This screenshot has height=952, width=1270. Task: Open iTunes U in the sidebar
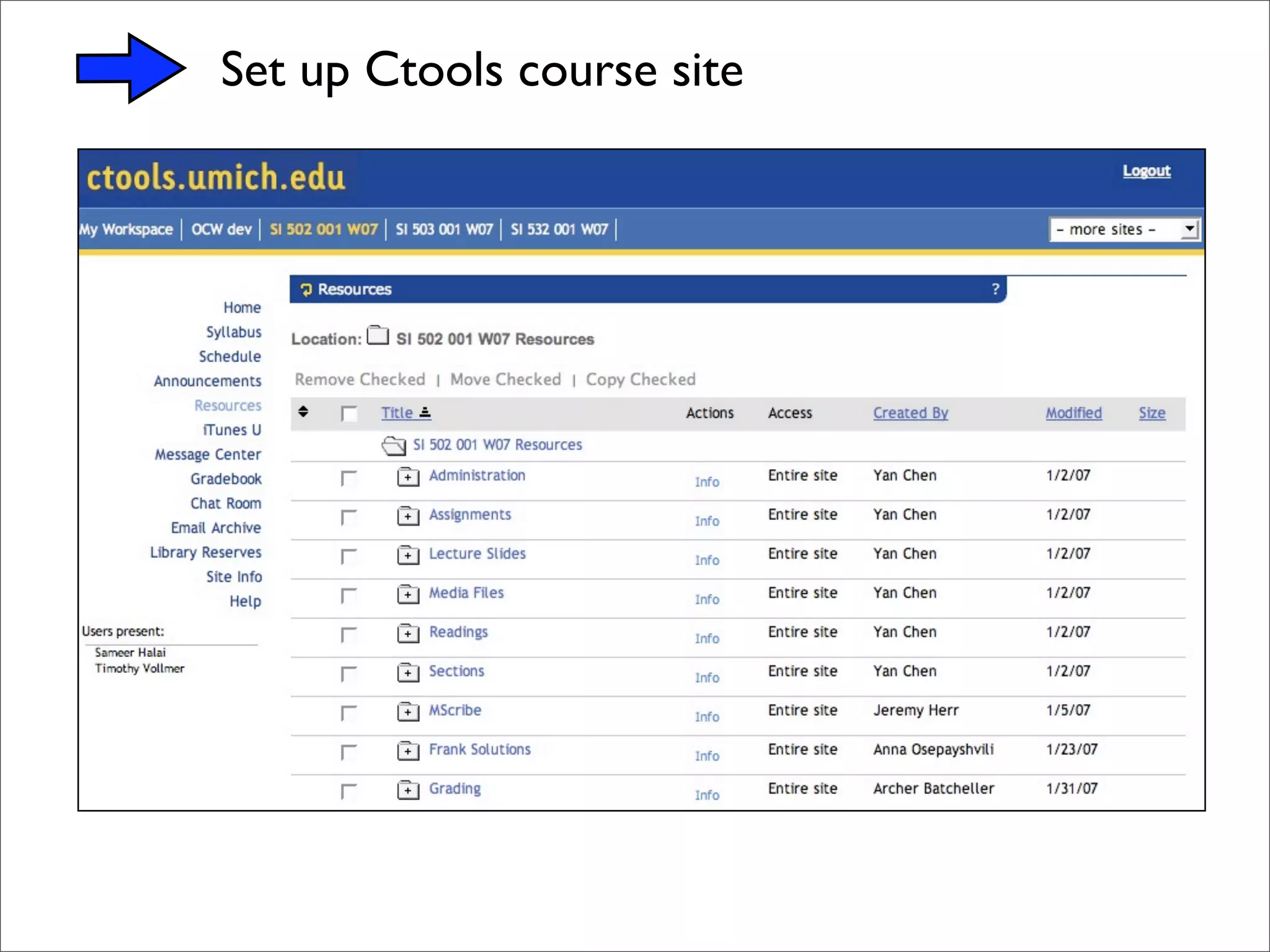233,430
